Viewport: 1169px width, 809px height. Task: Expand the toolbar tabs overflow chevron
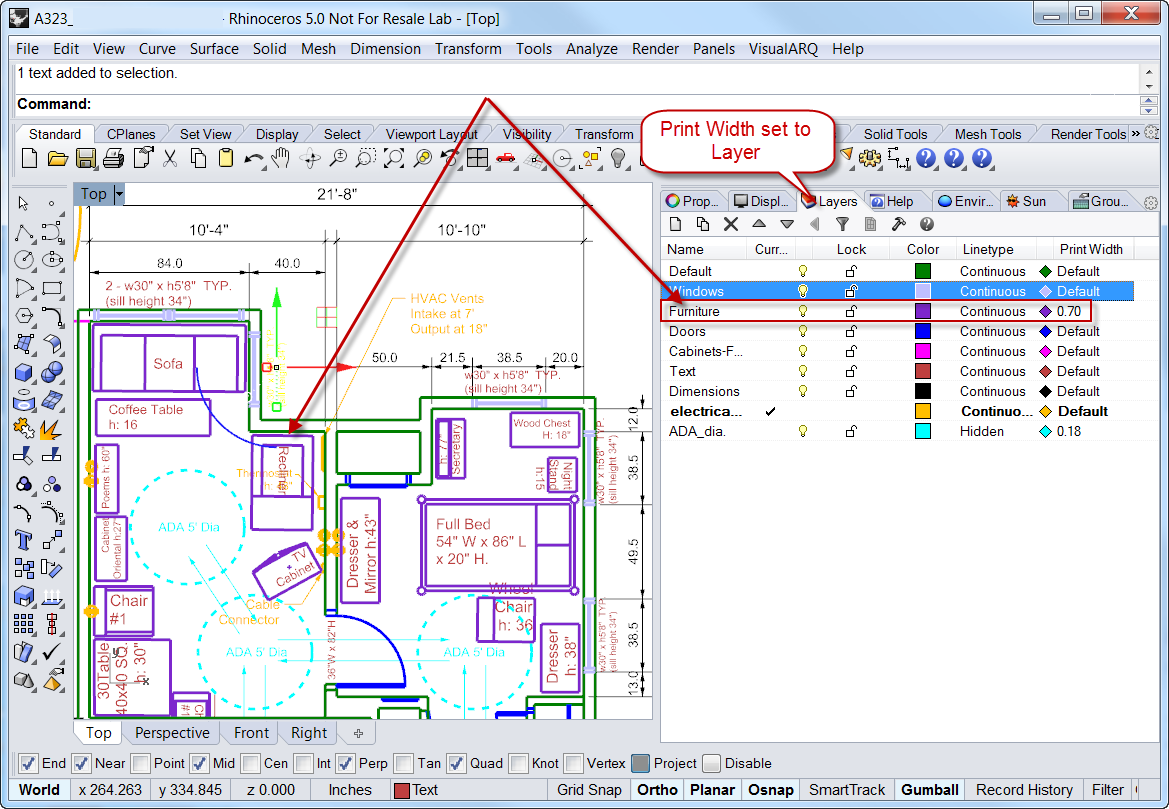tap(1135, 133)
